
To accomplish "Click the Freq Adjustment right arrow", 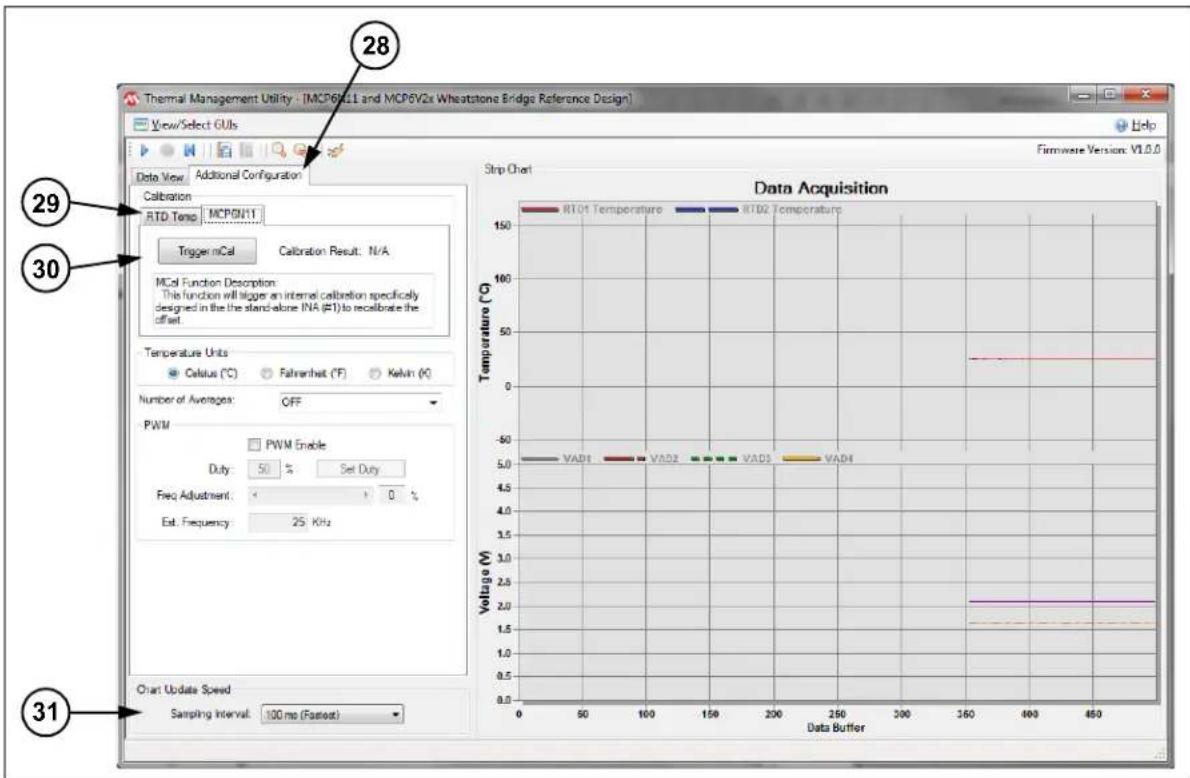I will (x=367, y=495).
